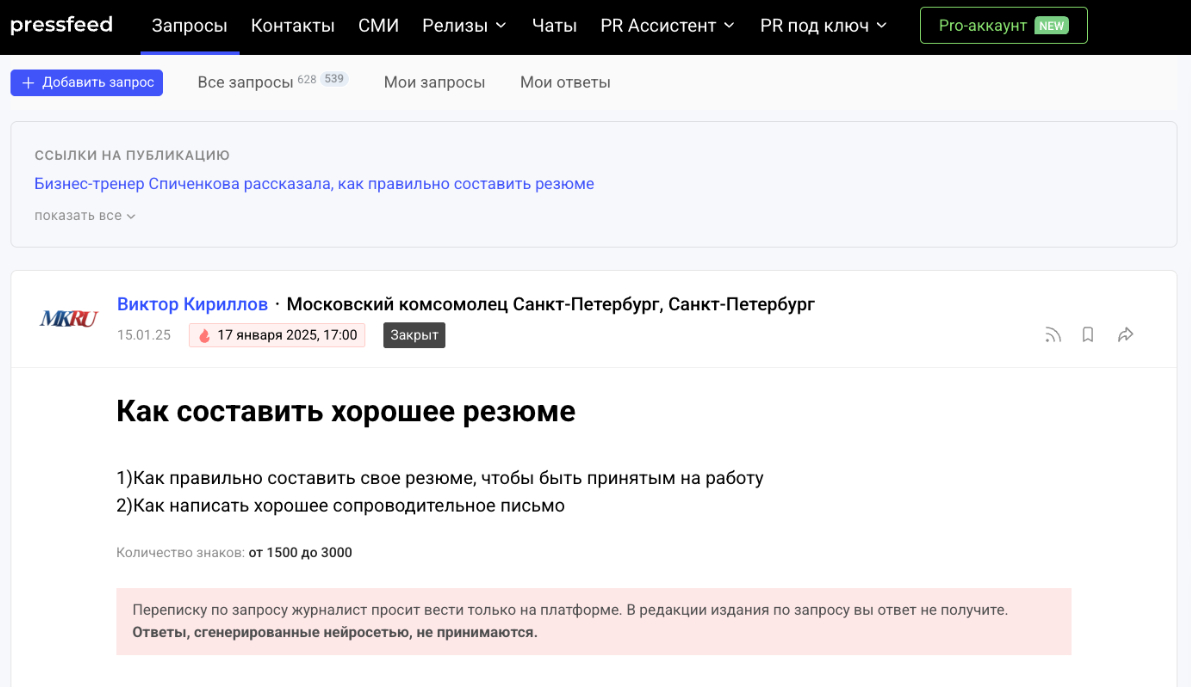Expand the PR Ассистент menu
1191x691 pixels.
point(667,26)
